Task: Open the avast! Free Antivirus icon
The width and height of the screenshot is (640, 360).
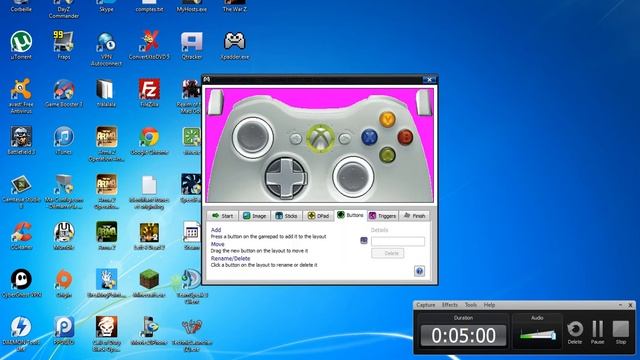Action: tap(21, 96)
